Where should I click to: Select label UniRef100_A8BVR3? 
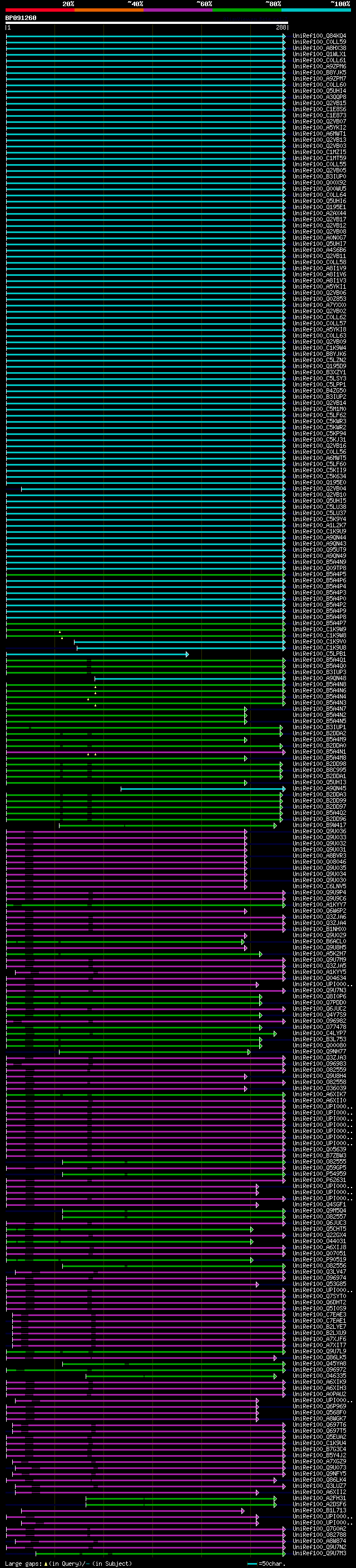click(319, 856)
